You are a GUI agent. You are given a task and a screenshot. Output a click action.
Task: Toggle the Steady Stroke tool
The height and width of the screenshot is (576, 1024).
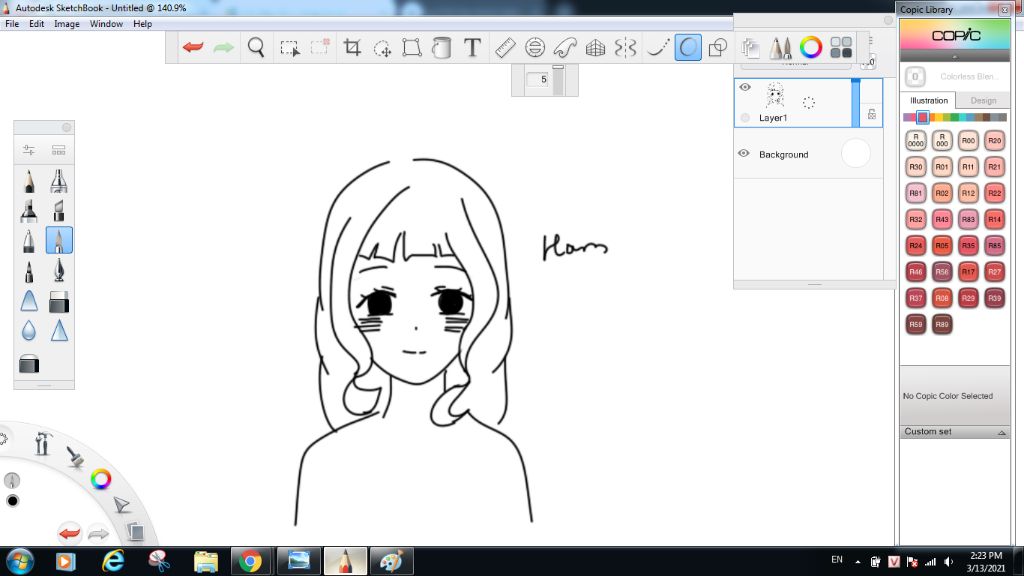[658, 47]
